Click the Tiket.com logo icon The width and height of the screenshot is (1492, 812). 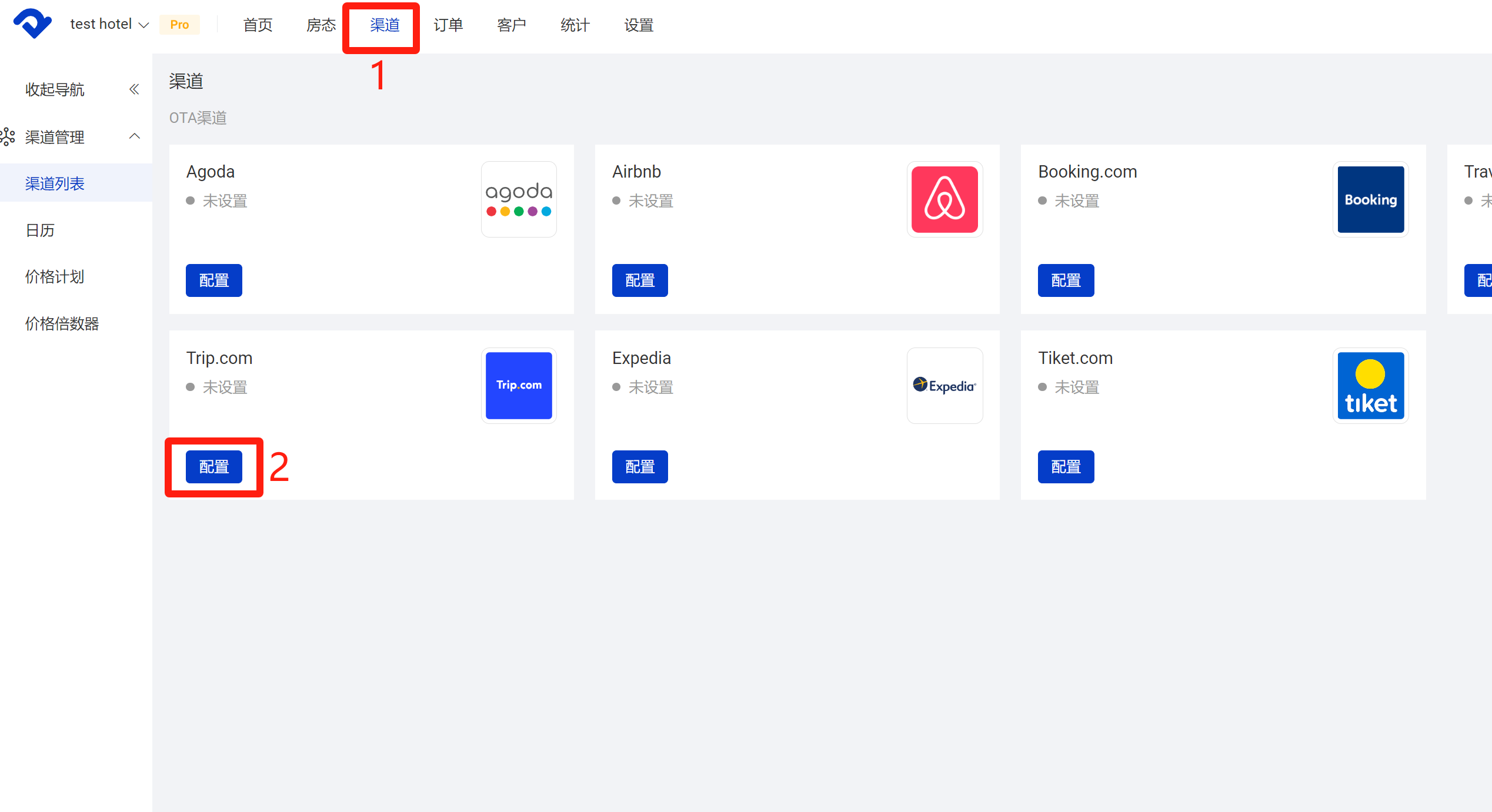click(1370, 386)
